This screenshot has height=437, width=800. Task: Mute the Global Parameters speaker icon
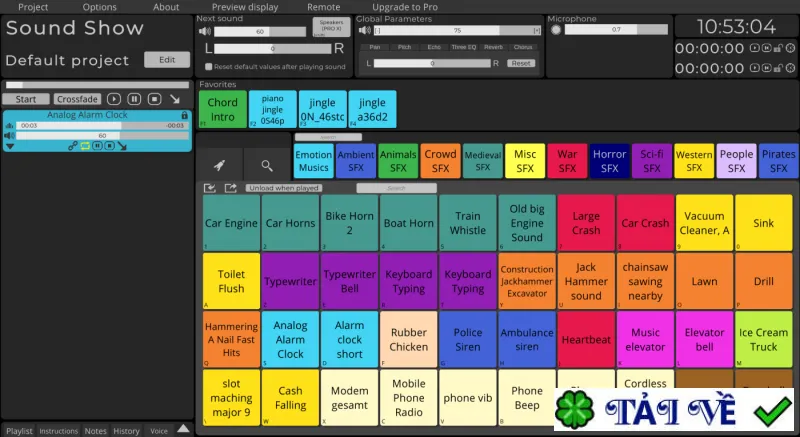365,31
